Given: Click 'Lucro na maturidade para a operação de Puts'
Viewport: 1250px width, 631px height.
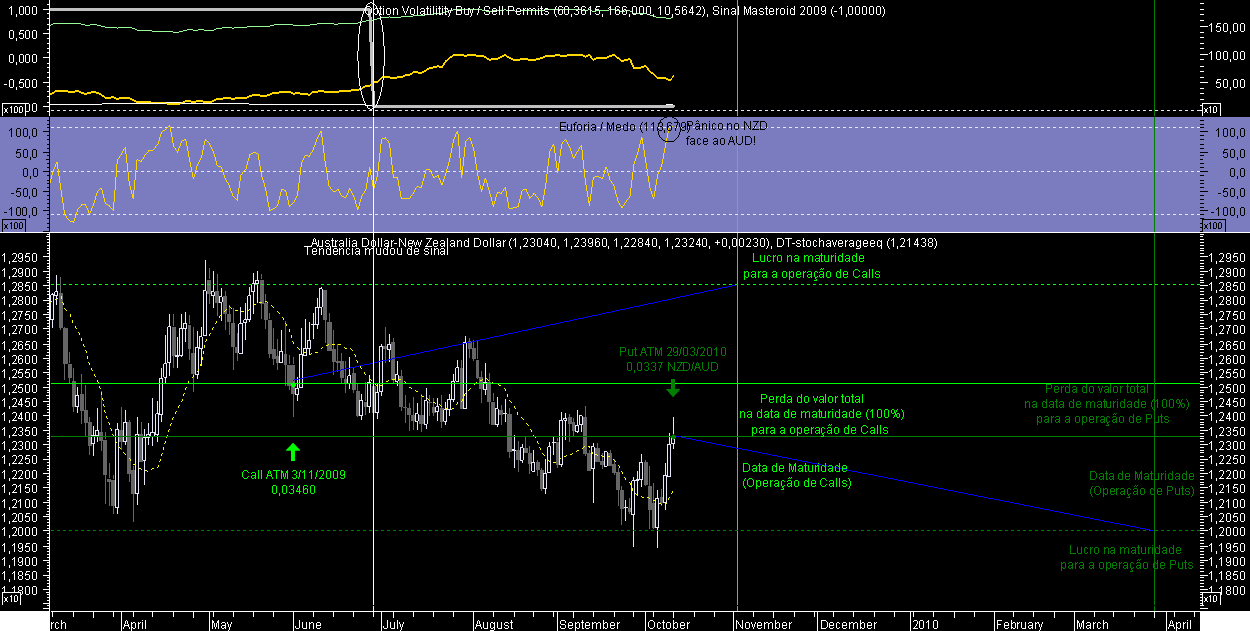Looking at the screenshot, I should [1126, 558].
